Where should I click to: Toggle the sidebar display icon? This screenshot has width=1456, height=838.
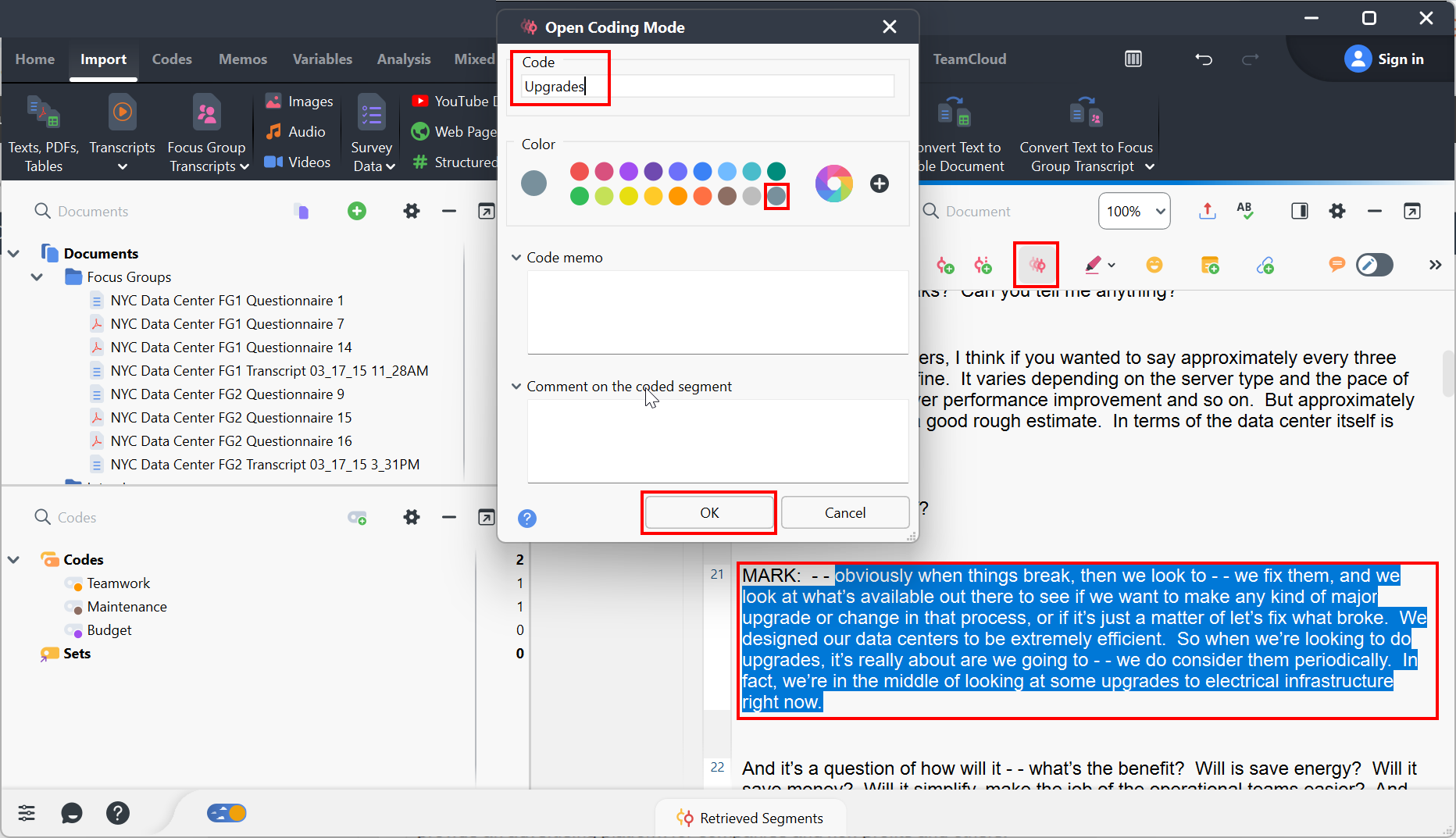pyautogui.click(x=1300, y=211)
